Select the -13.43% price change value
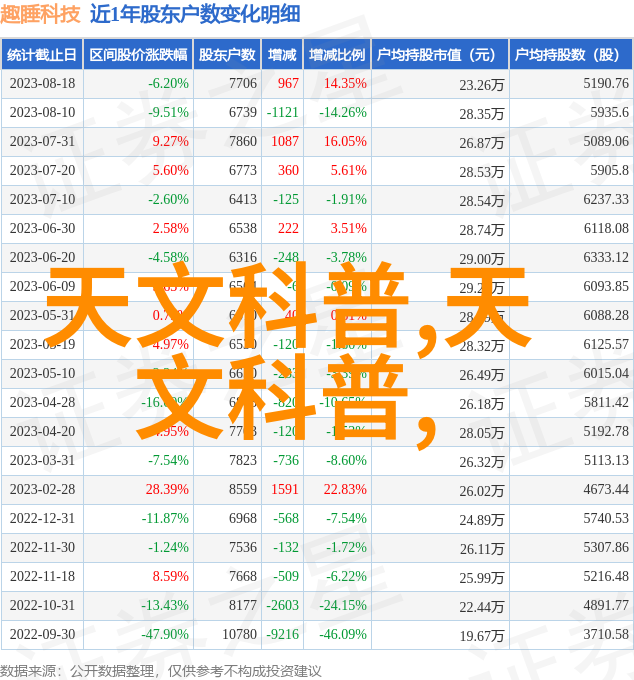Screen dimensions: 634x680 [165, 605]
